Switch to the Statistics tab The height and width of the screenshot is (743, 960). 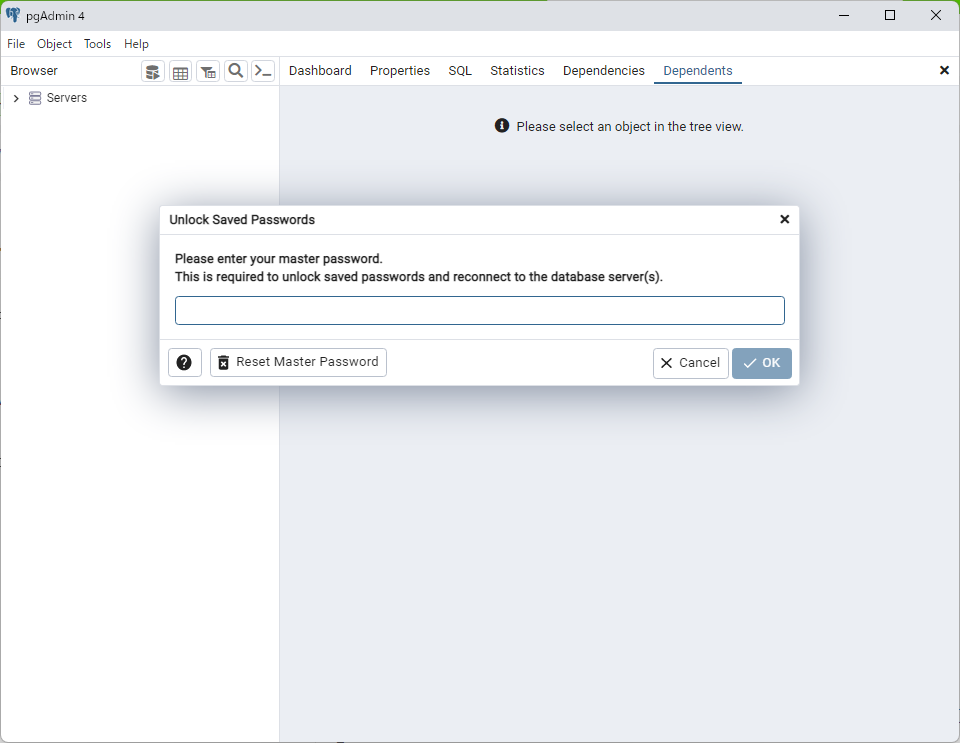point(517,71)
